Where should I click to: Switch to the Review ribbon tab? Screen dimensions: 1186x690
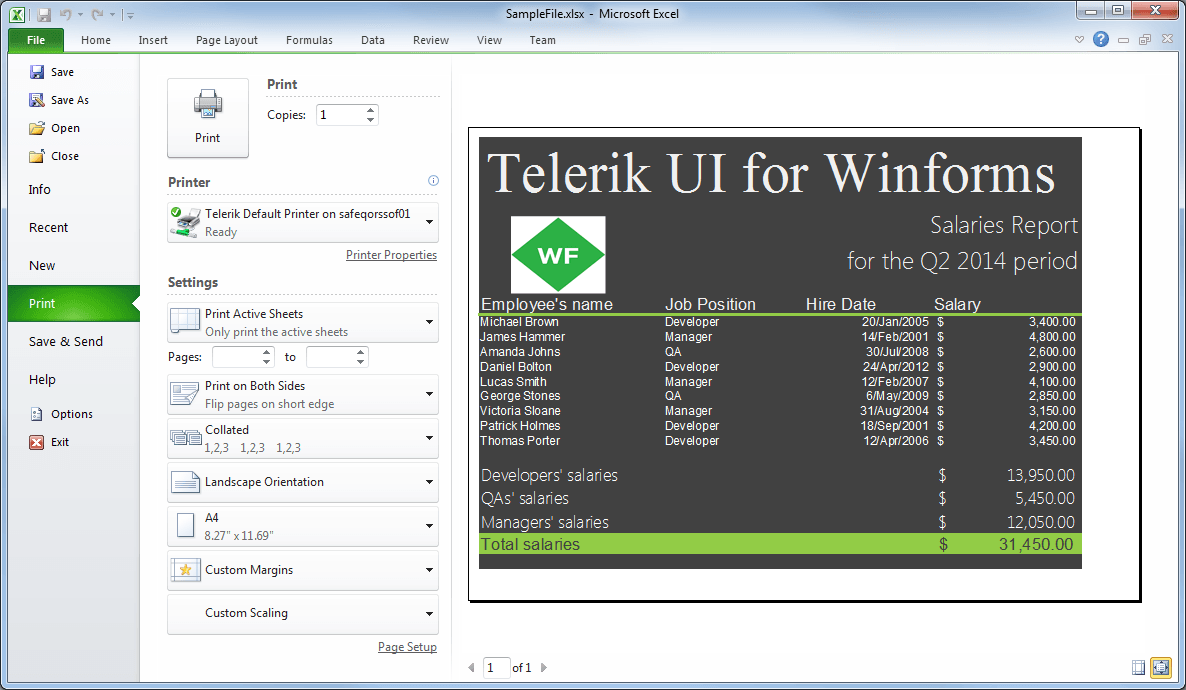[431, 40]
